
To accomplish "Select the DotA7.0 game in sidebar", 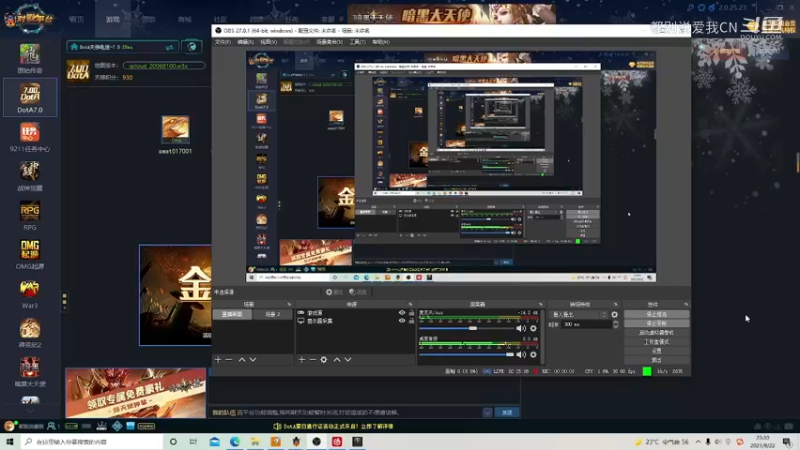I will tap(30, 97).
